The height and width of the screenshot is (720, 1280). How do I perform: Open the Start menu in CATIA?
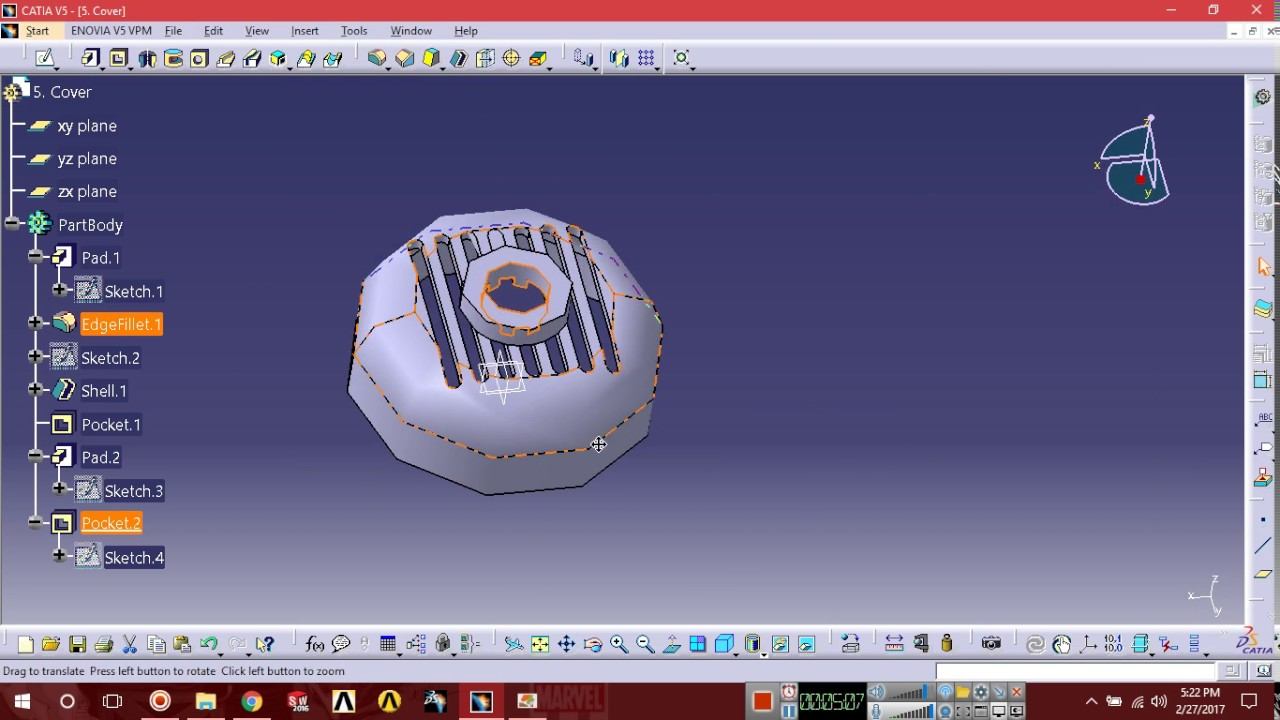pos(37,31)
